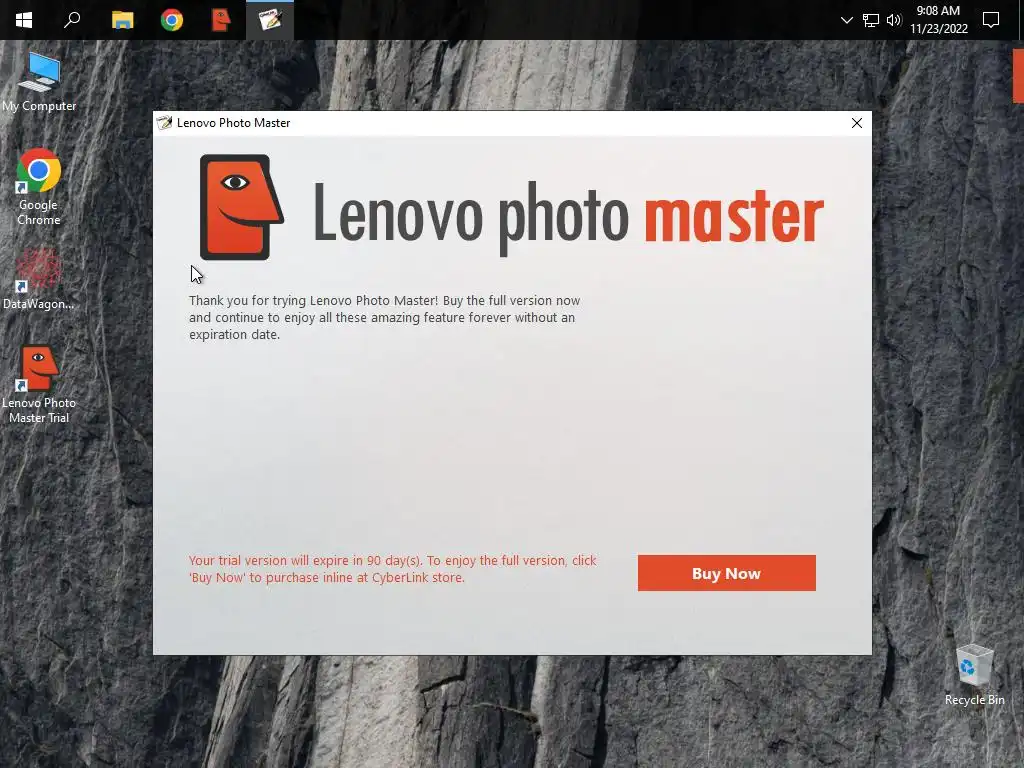Click the small icon in dialog title bar
This screenshot has width=1024, height=768.
[165, 123]
